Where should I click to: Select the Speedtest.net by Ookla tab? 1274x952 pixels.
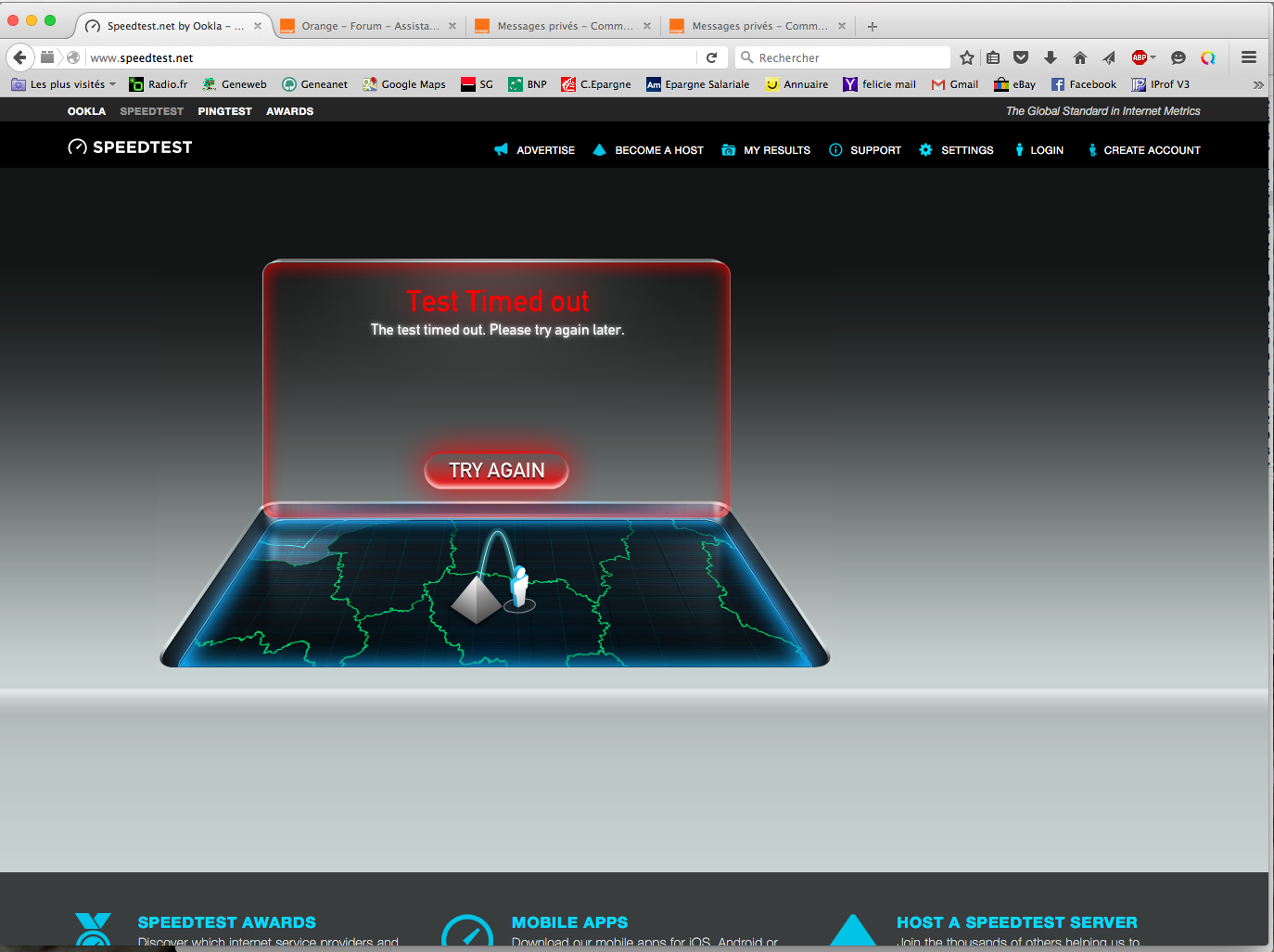click(x=173, y=26)
